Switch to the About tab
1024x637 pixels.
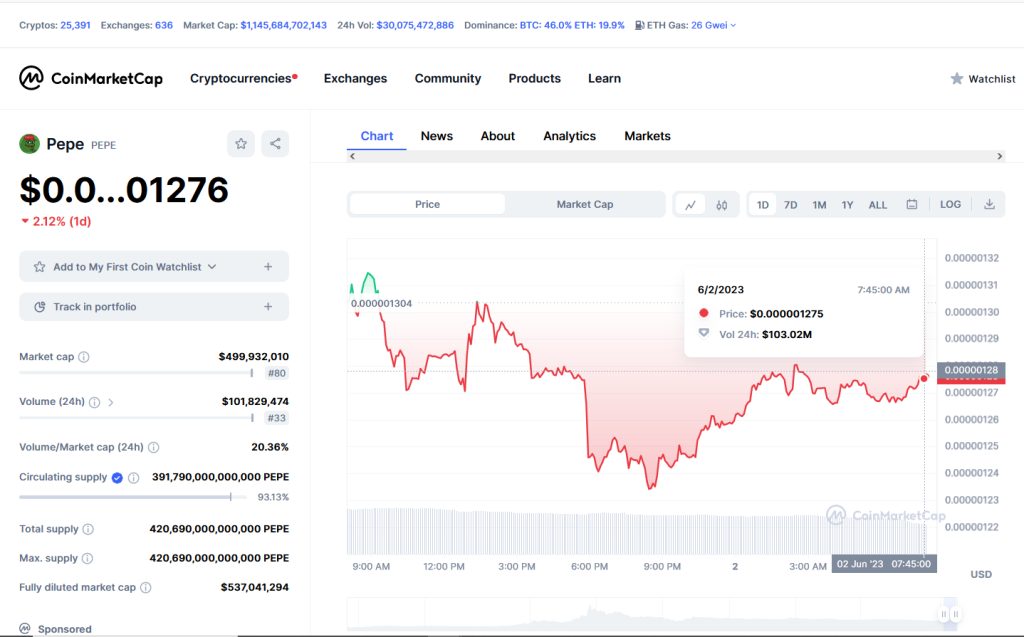(x=498, y=136)
